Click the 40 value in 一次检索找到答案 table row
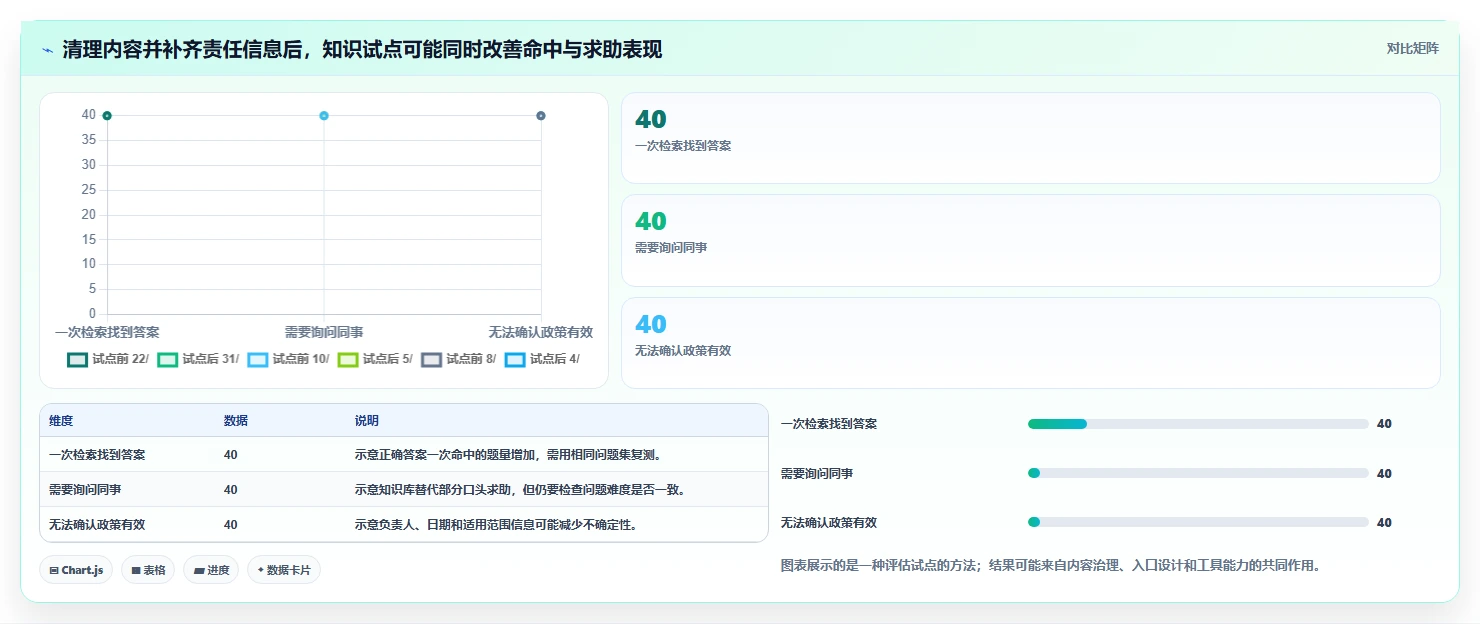1480x624 pixels. tap(231, 455)
